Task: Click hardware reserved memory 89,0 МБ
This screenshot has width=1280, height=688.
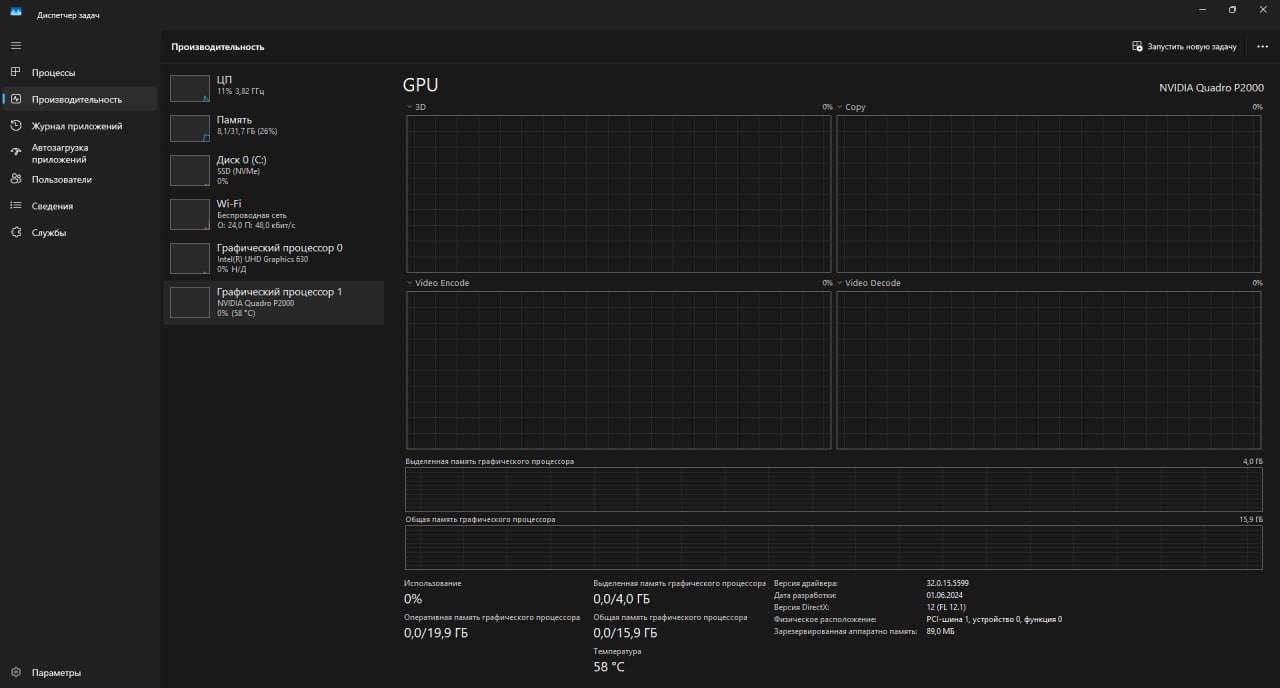Action: pyautogui.click(x=941, y=631)
